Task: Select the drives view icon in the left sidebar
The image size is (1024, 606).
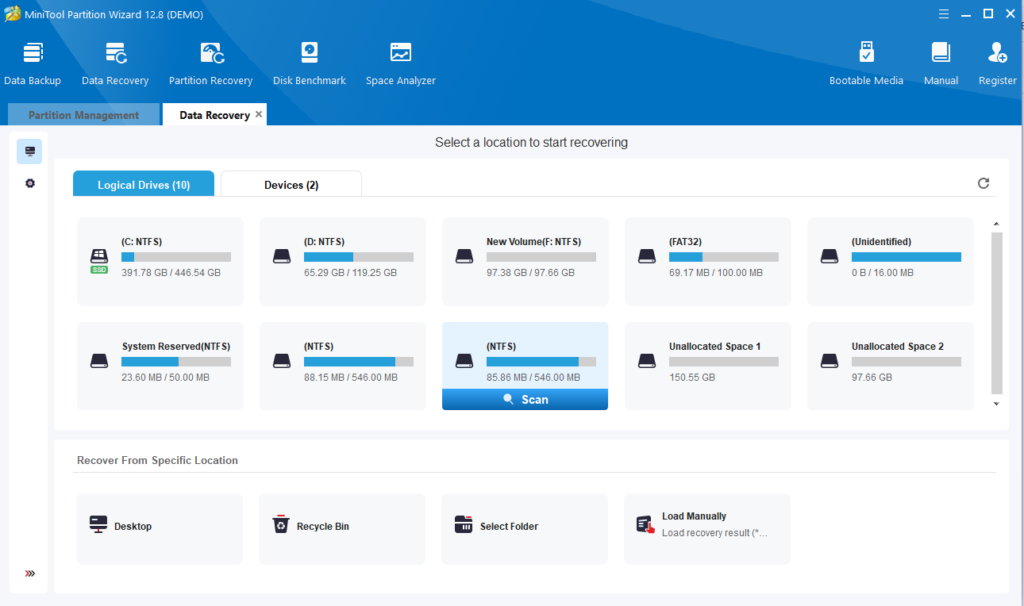Action: pos(30,152)
